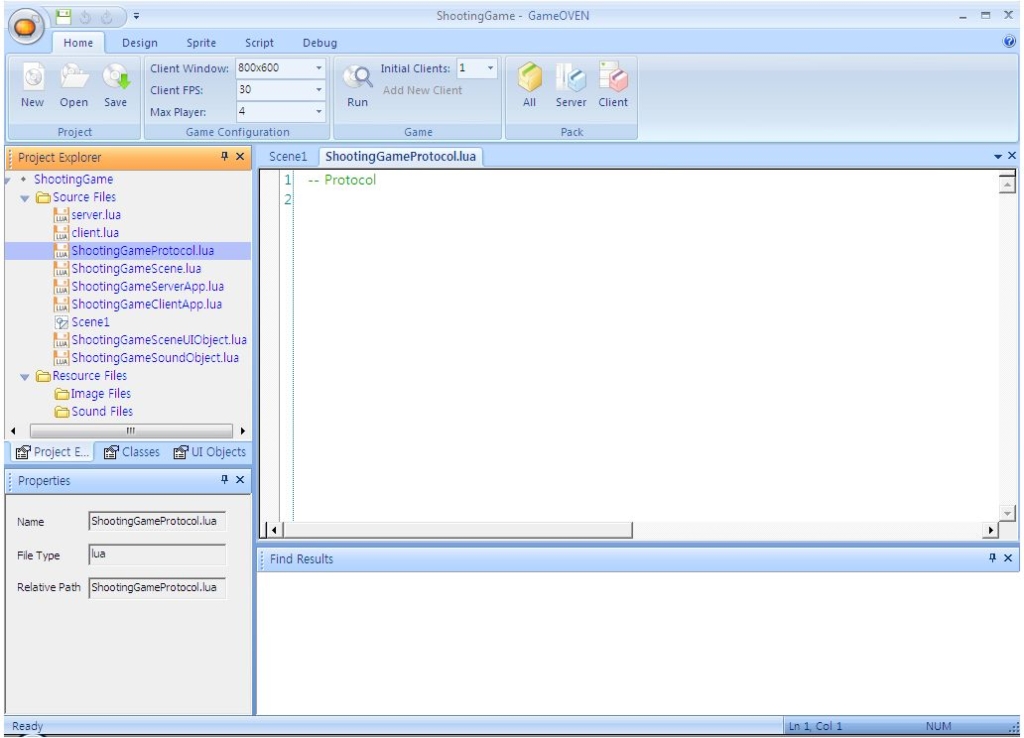Switch to the UI Objects panel tab
Image resolution: width=1024 pixels, height=738 pixels.
pos(210,452)
